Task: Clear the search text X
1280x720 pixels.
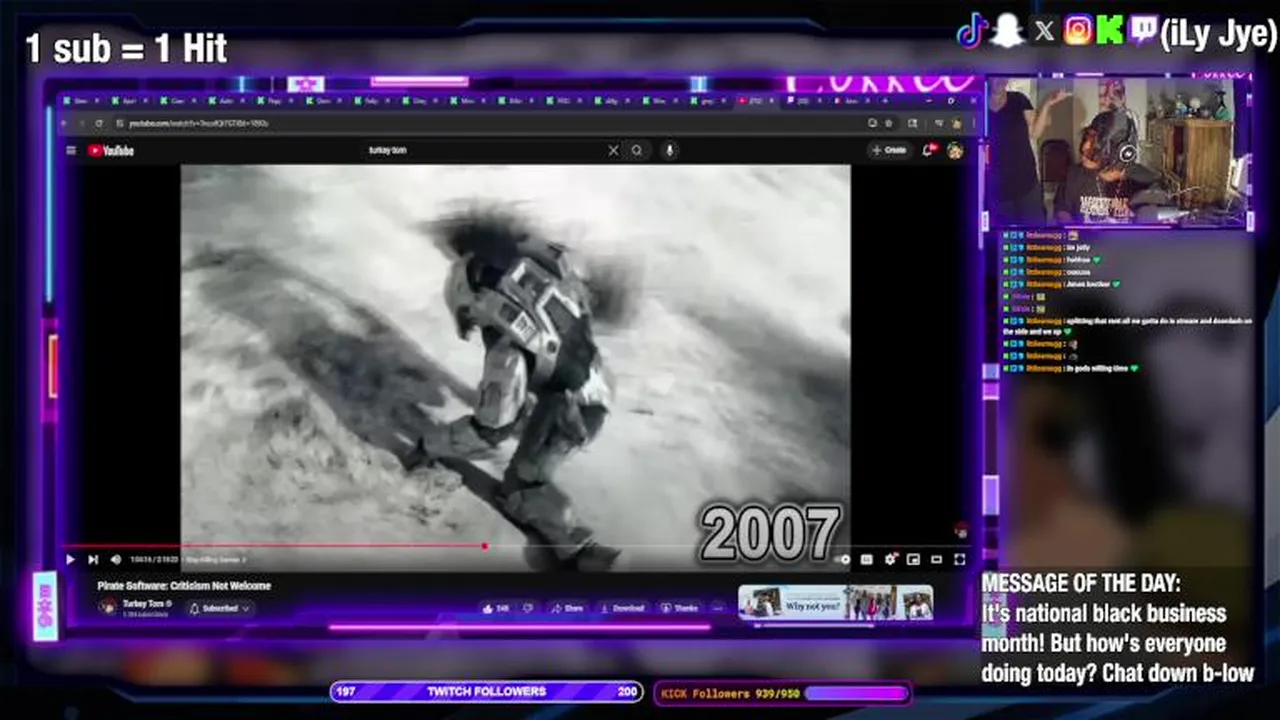Action: tap(613, 151)
